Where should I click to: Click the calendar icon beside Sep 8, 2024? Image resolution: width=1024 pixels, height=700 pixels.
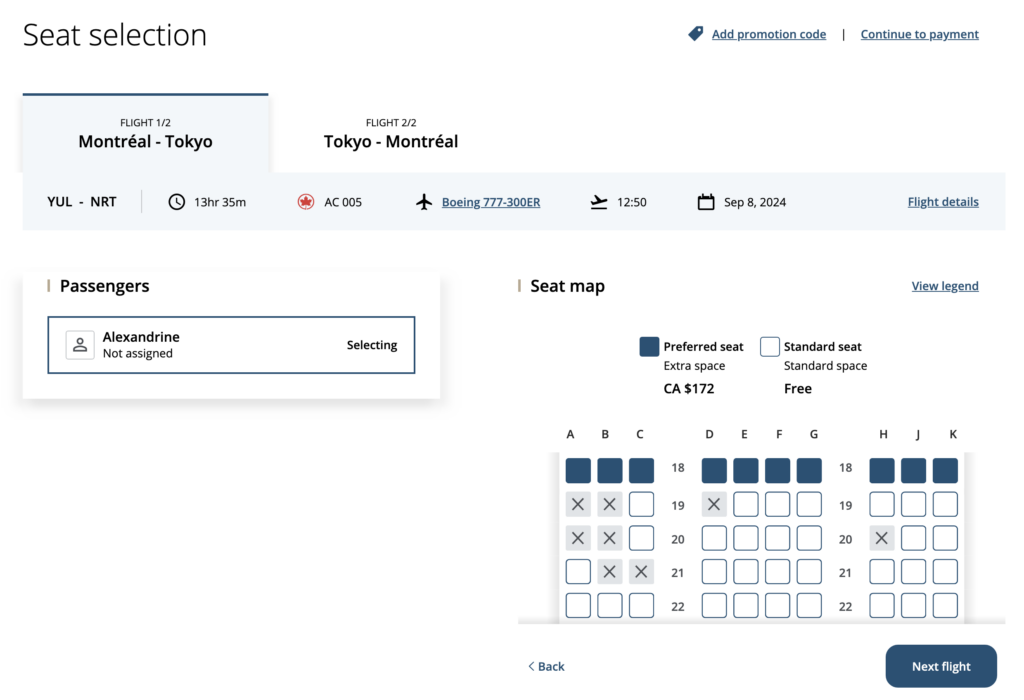tap(706, 202)
